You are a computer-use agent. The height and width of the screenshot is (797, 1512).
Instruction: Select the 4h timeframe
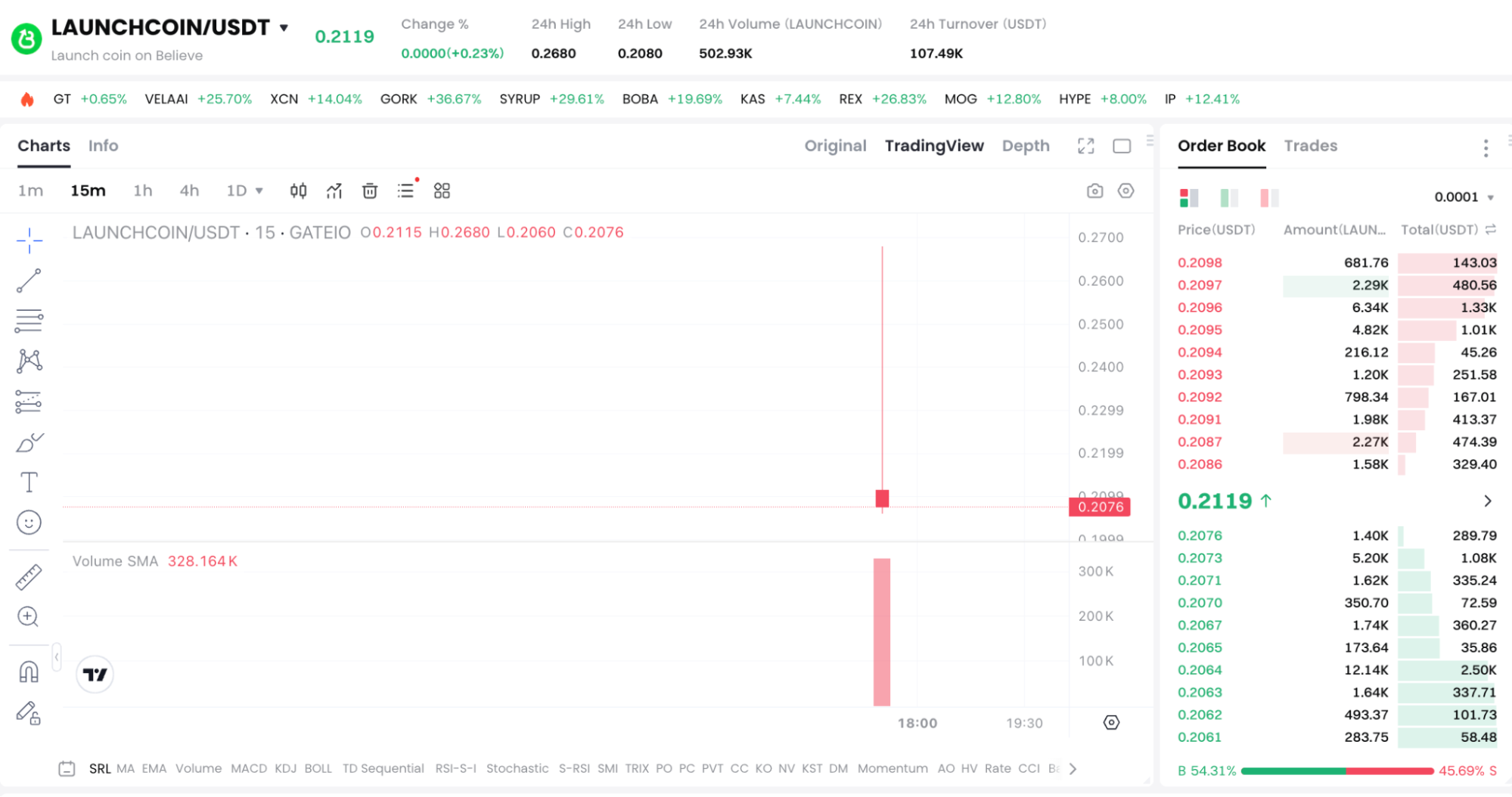[x=189, y=191]
